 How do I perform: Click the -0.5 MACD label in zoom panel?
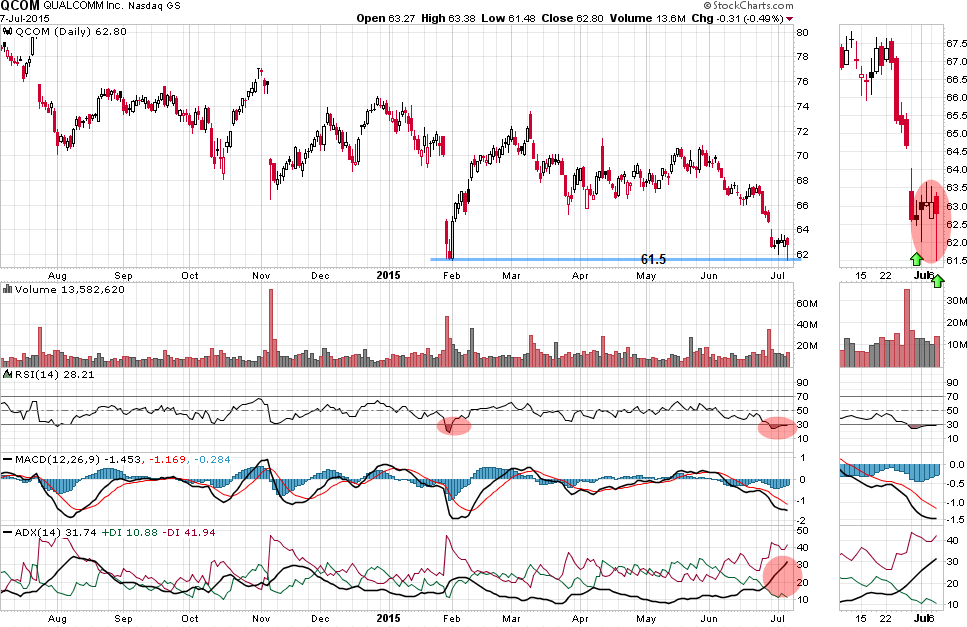[955, 483]
